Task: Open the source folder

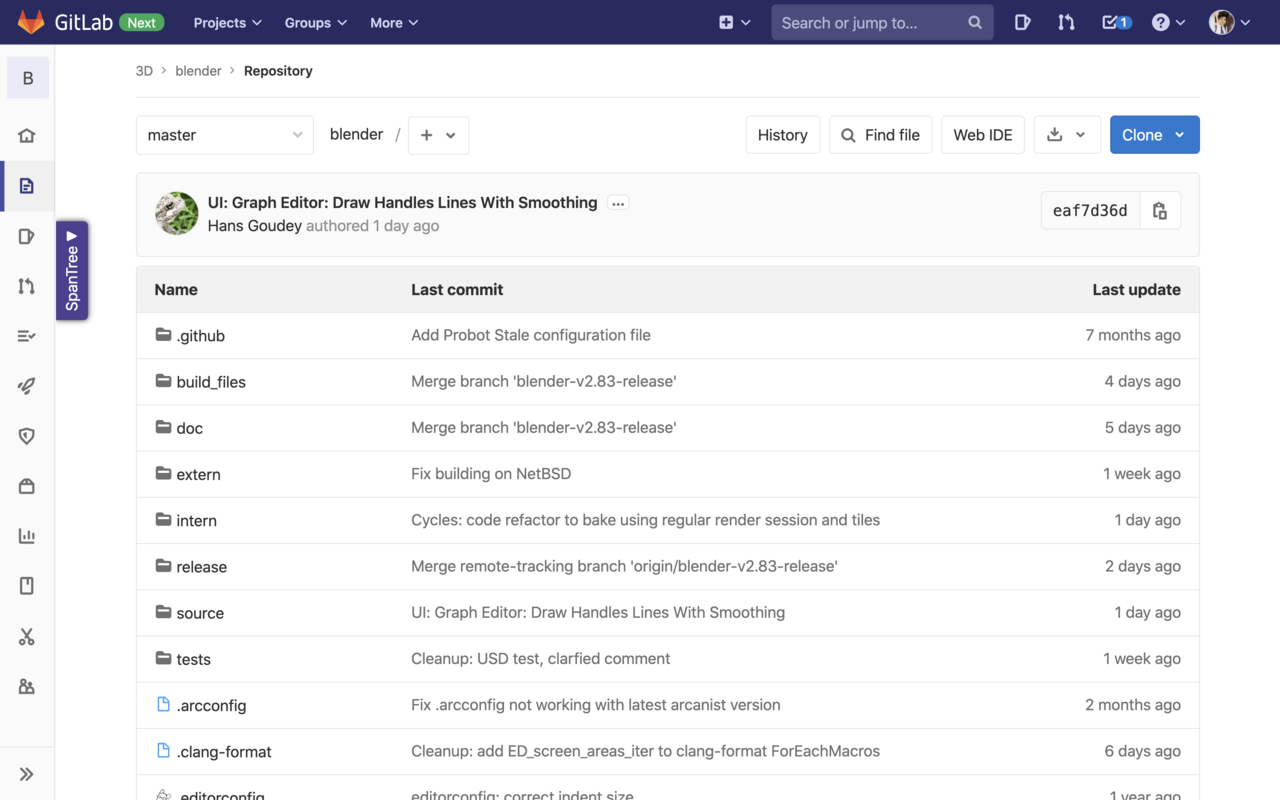Action: click(x=200, y=613)
